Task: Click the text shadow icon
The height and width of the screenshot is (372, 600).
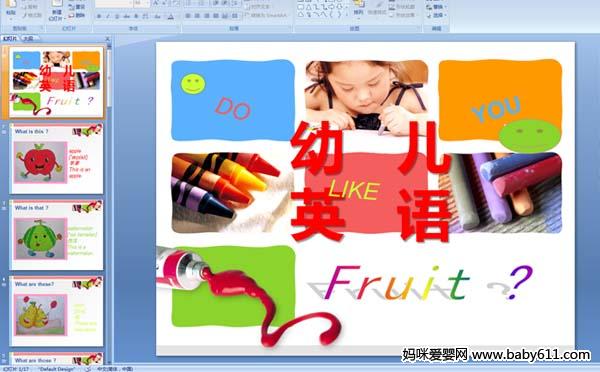Action: [136, 16]
